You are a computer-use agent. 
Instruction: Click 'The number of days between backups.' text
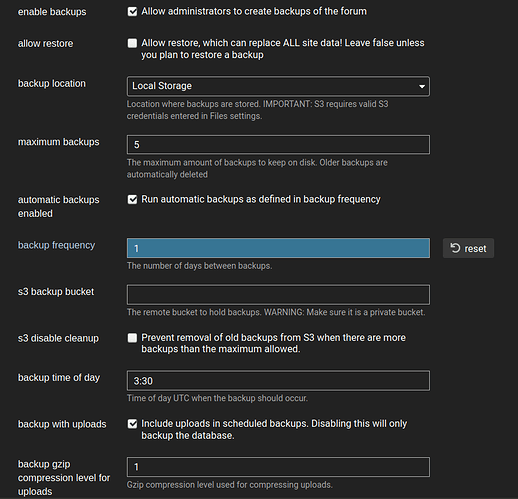pyautogui.click(x=199, y=266)
